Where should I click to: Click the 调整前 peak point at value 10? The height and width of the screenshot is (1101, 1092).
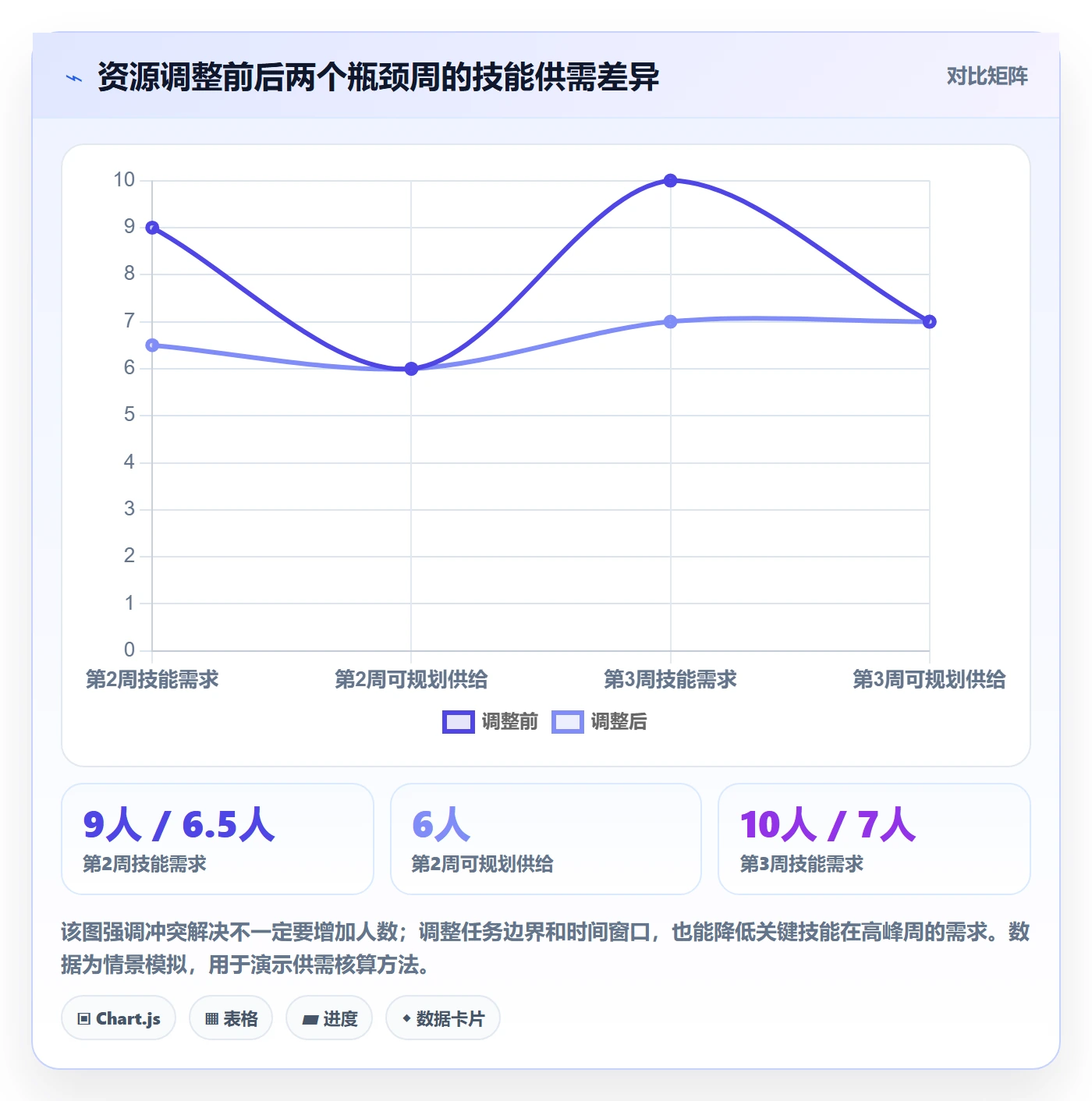(670, 181)
